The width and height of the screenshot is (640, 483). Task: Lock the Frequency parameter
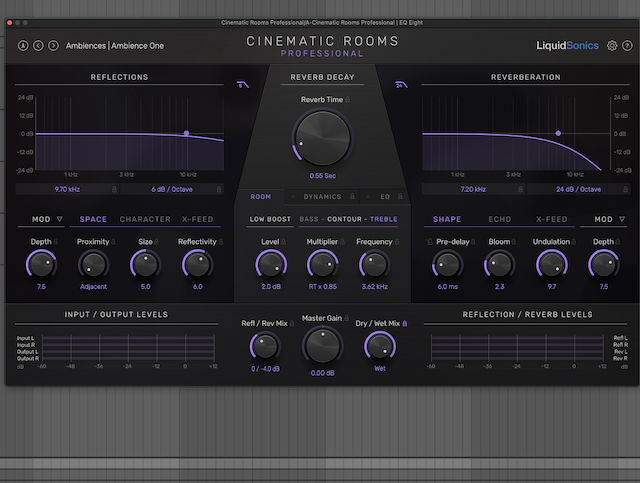[x=397, y=242]
